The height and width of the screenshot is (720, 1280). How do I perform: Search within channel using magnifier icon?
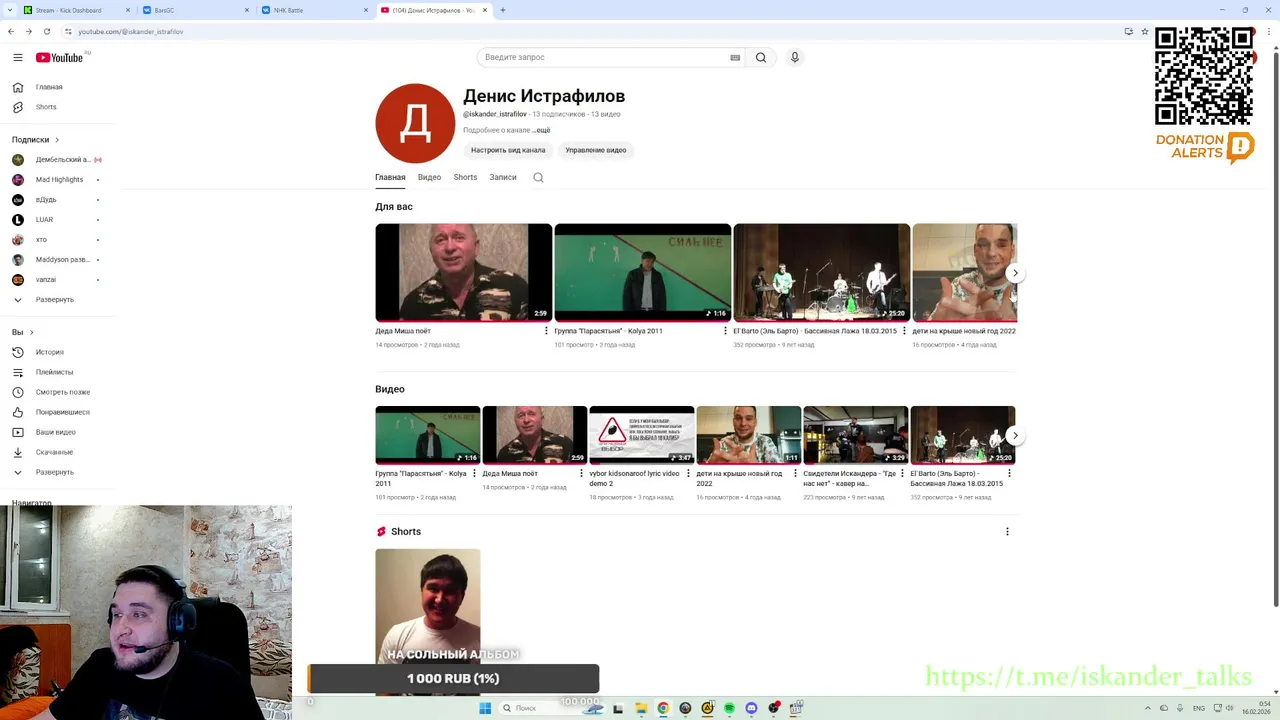tap(538, 178)
